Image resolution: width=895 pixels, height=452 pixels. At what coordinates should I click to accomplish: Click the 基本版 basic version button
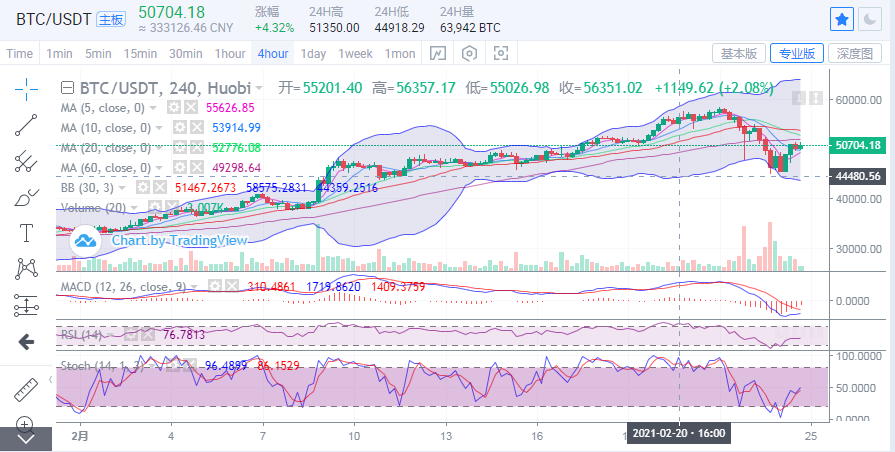click(x=739, y=54)
